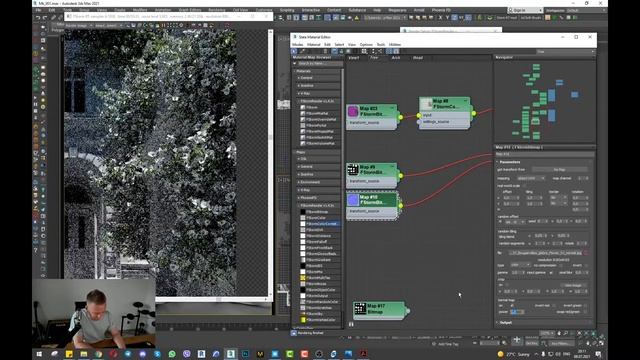Click yellow output socket of Map #23 node
640x360 pixels.
[401, 117]
